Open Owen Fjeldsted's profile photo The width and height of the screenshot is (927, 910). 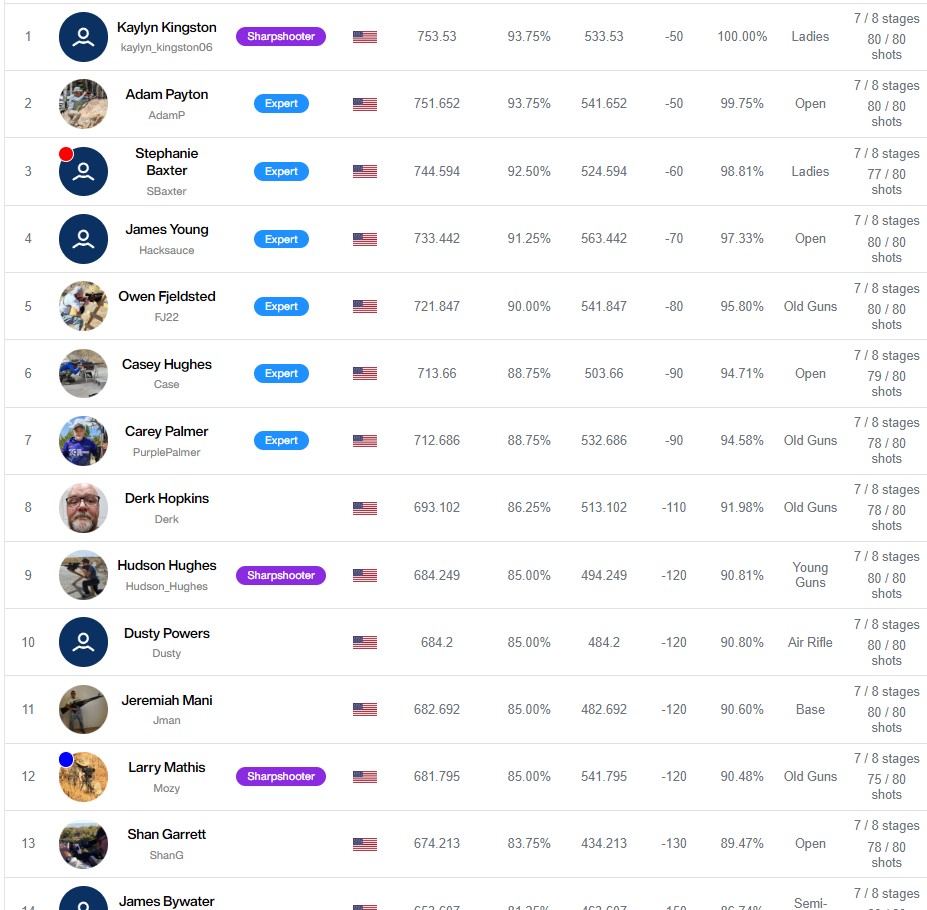tap(83, 306)
